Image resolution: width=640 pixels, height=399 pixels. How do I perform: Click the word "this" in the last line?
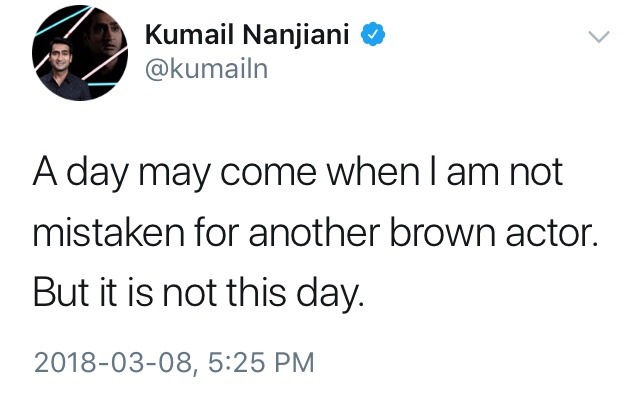(x=256, y=291)
